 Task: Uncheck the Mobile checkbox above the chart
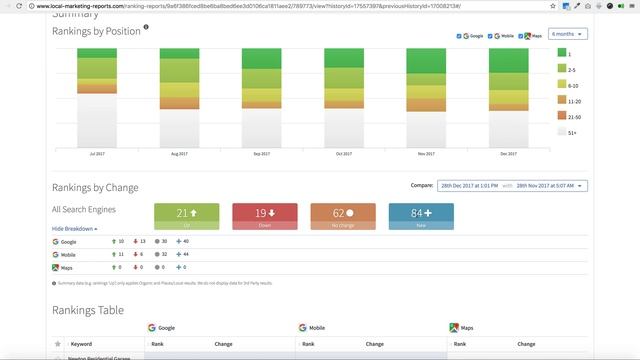pyautogui.click(x=490, y=36)
